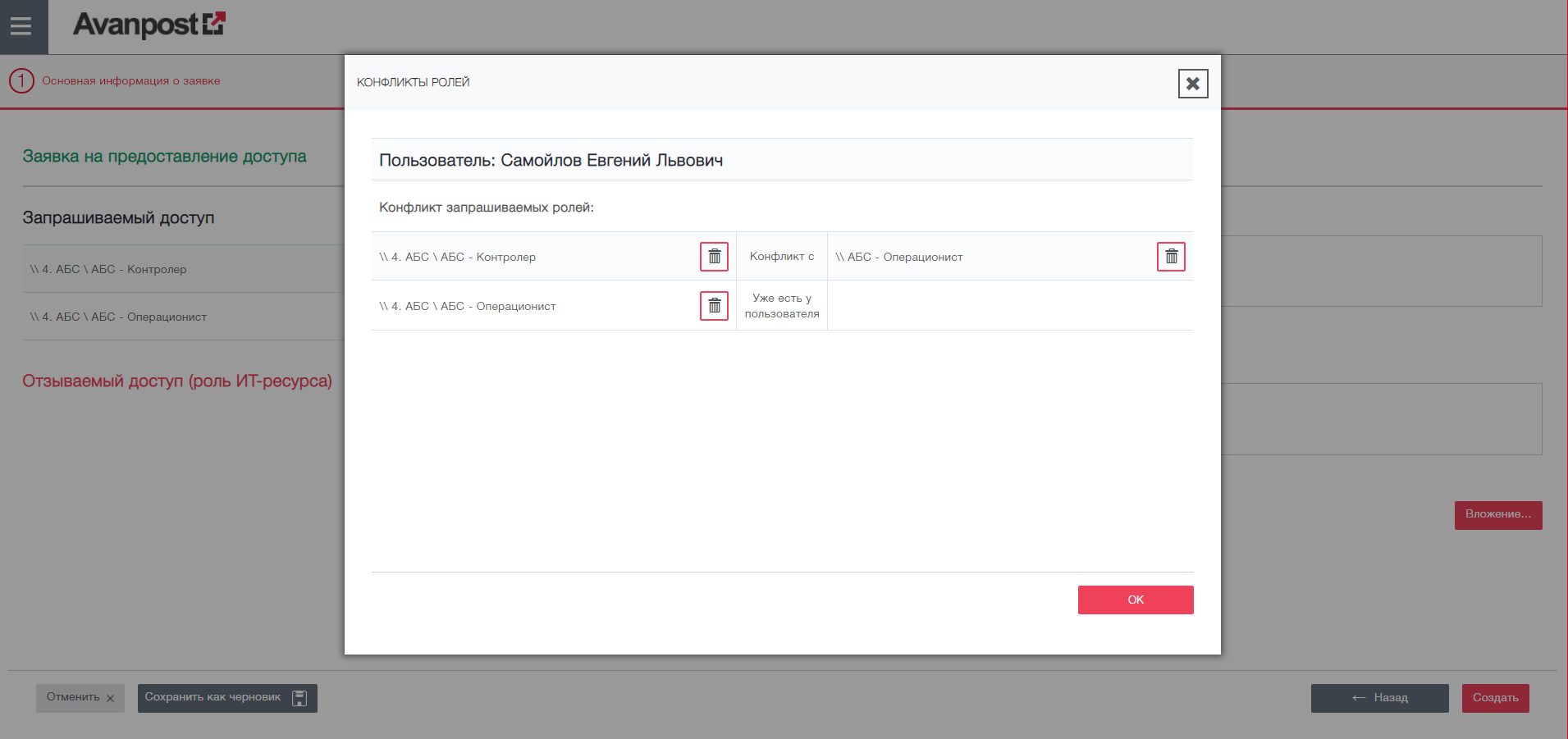The width and height of the screenshot is (1568, 739).
Task: Close the role conflicts dialog
Action: pyautogui.click(x=1192, y=84)
